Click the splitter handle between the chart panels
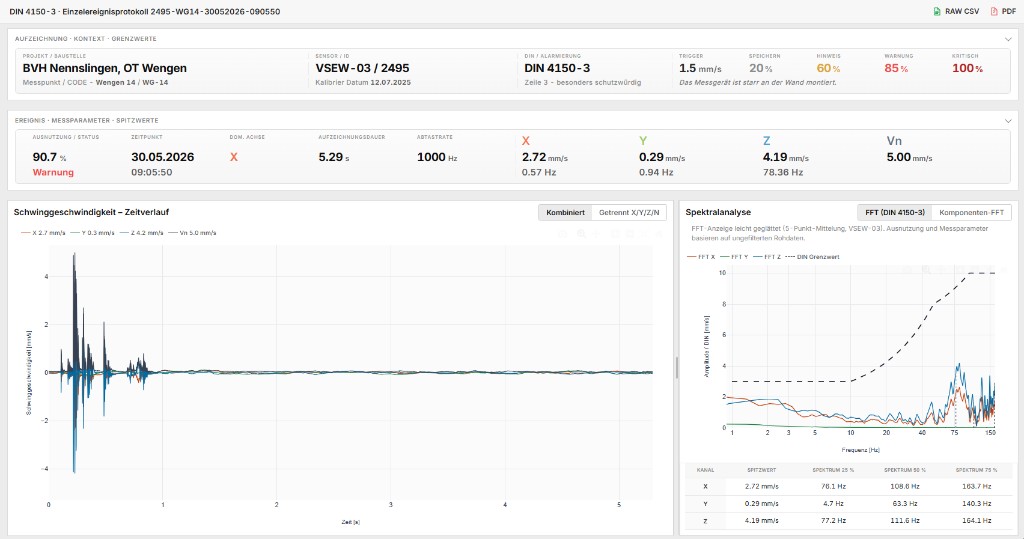This screenshot has height=539, width=1024. point(677,367)
